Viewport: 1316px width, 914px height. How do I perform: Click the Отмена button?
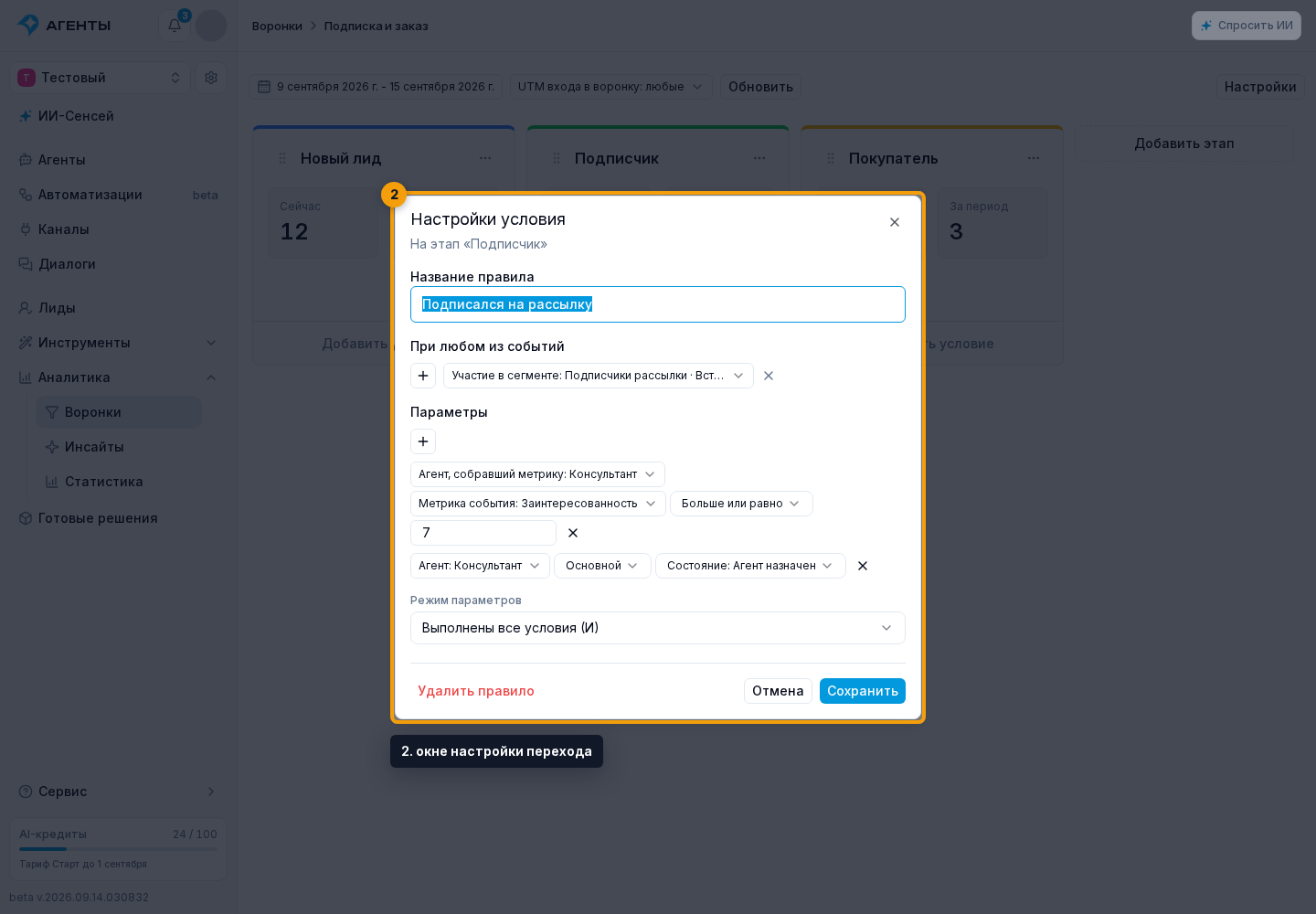pos(778,691)
